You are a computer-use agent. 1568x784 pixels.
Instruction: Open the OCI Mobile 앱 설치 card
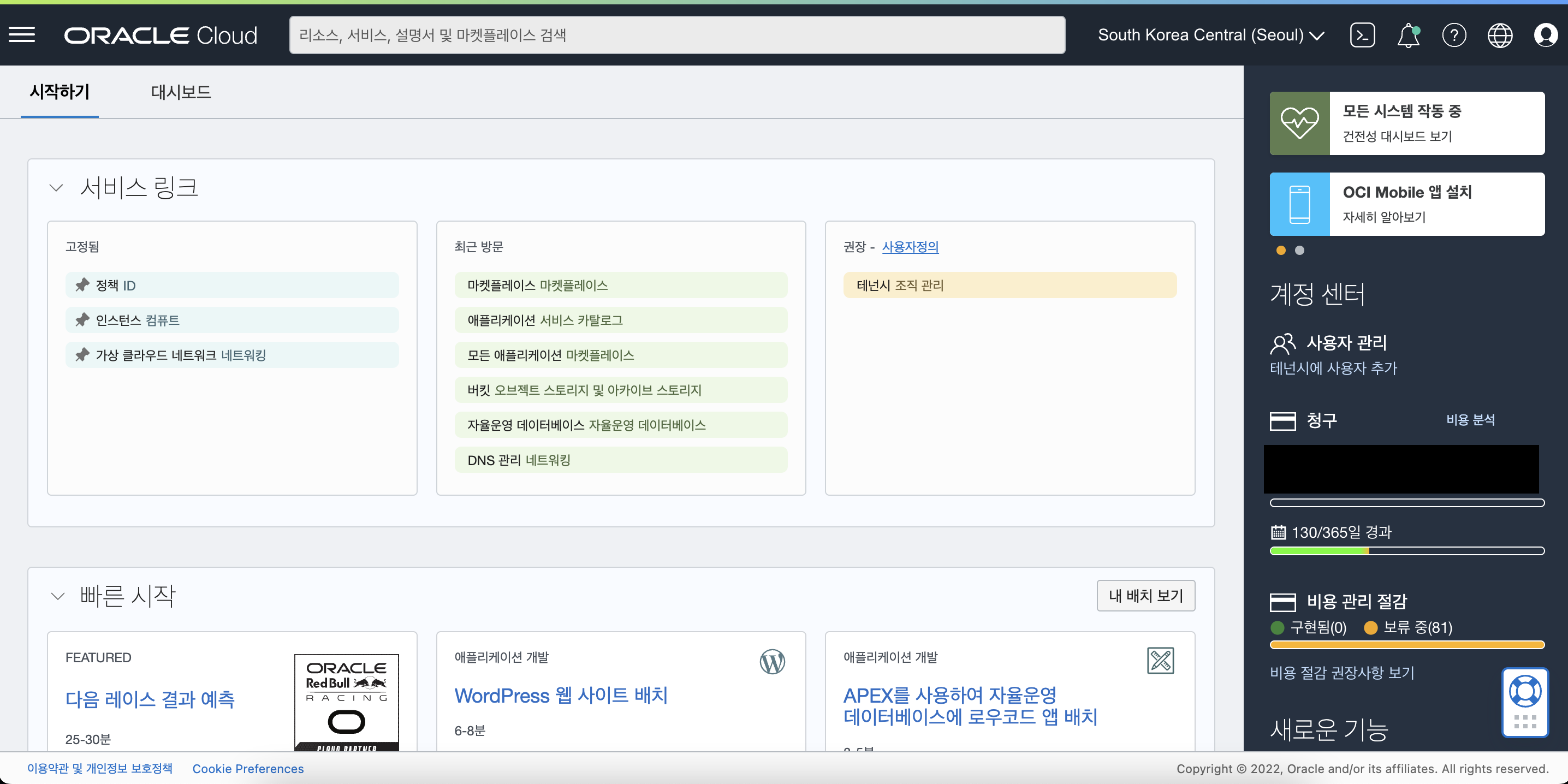point(1407,204)
